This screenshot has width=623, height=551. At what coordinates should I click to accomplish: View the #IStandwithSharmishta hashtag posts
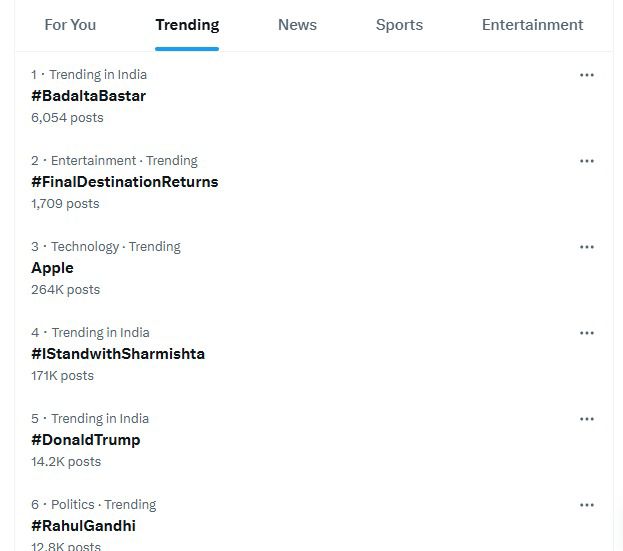pyautogui.click(x=117, y=354)
